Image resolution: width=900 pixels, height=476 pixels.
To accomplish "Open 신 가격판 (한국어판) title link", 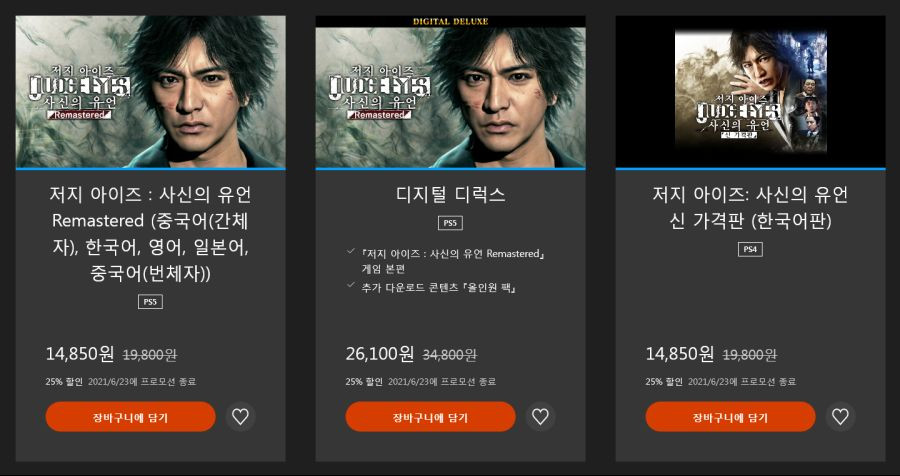I will coord(750,208).
